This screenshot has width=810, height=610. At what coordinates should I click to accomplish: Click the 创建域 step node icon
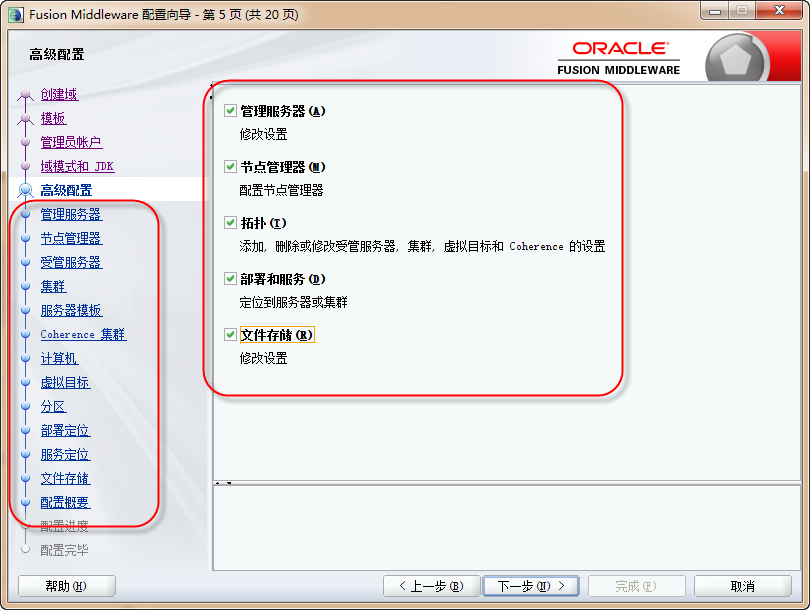click(25, 95)
